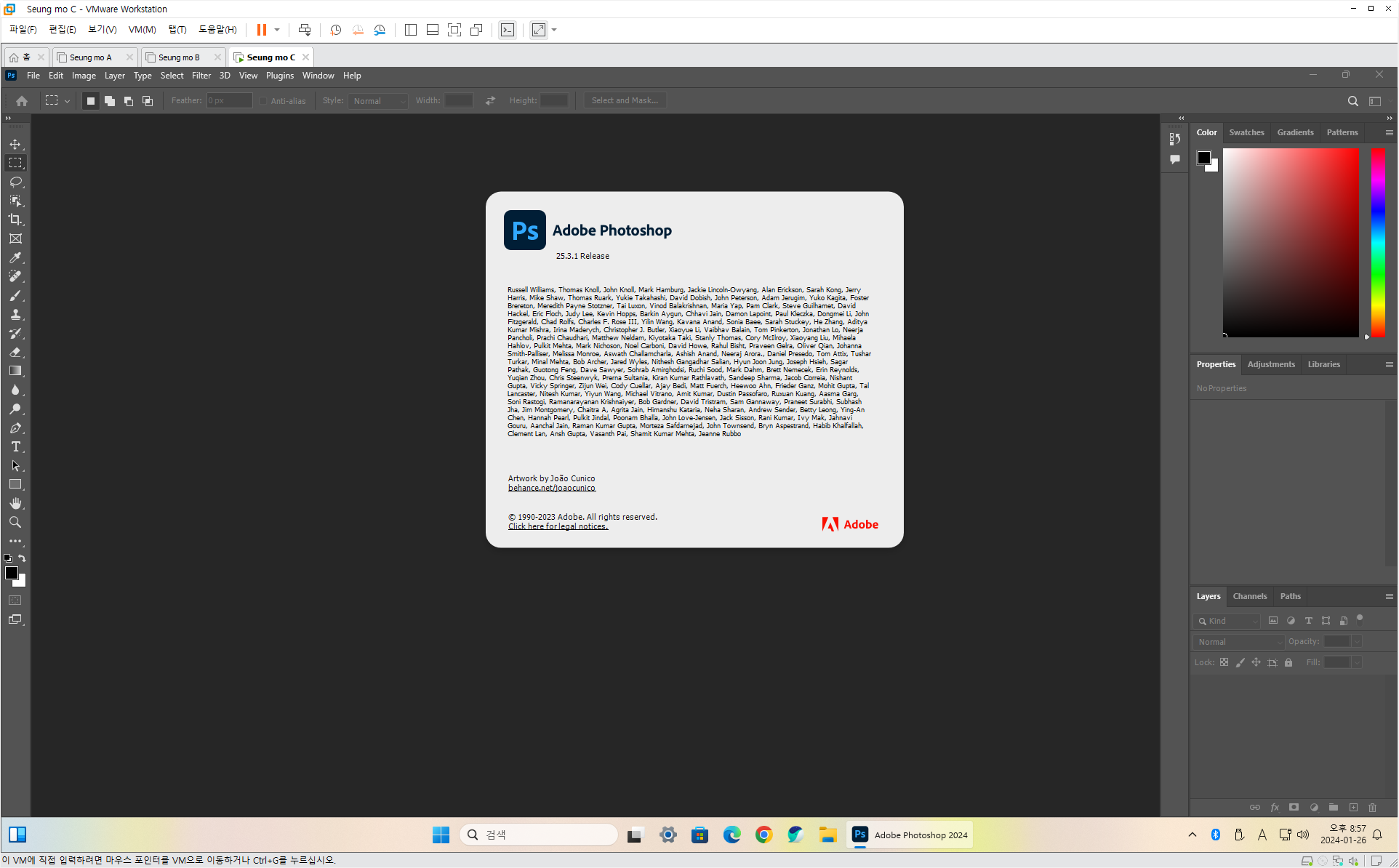The image size is (1399, 868).
Task: Enable the Anti-alias checkbox
Action: tap(264, 101)
